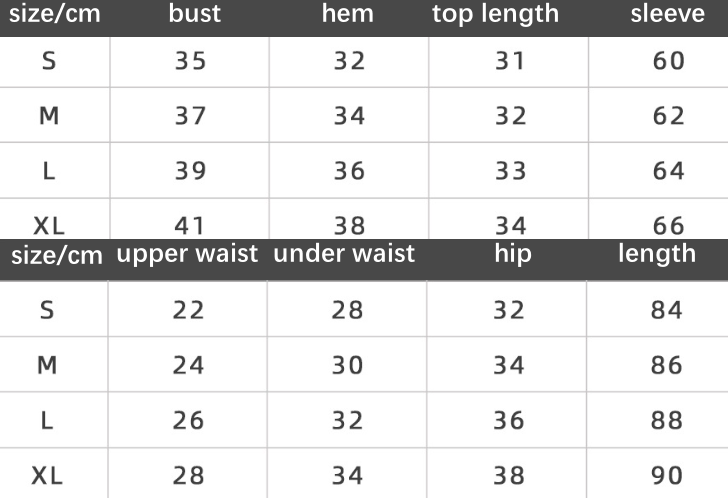This screenshot has width=728, height=498.
Task: Click top length value 33 for size L
Action: click(x=509, y=171)
